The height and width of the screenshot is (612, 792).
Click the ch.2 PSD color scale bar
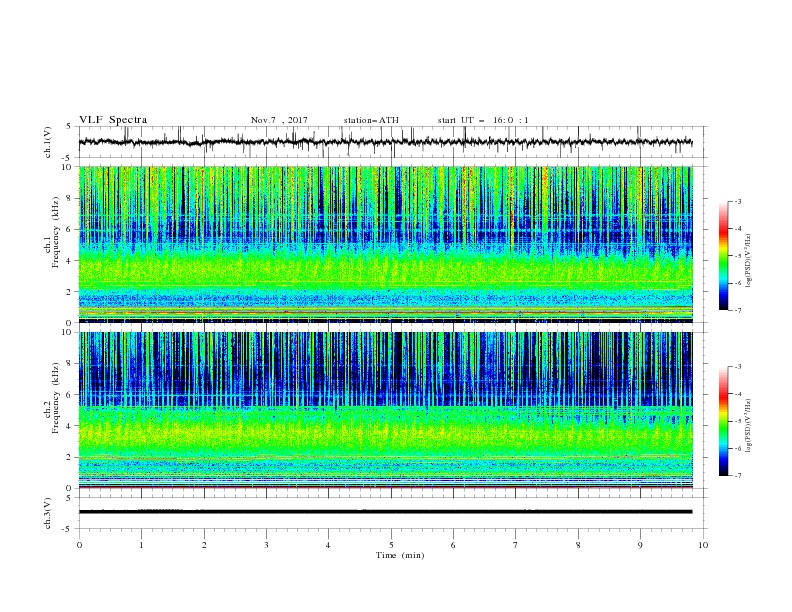click(x=723, y=421)
